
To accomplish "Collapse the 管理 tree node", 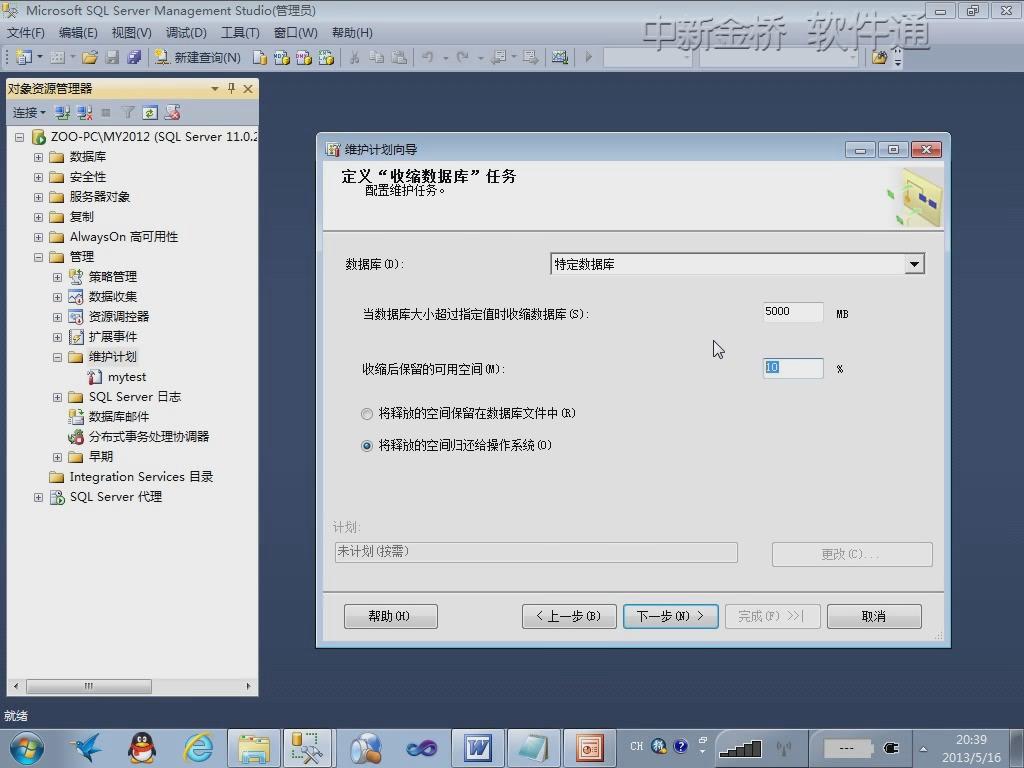I will (x=39, y=257).
